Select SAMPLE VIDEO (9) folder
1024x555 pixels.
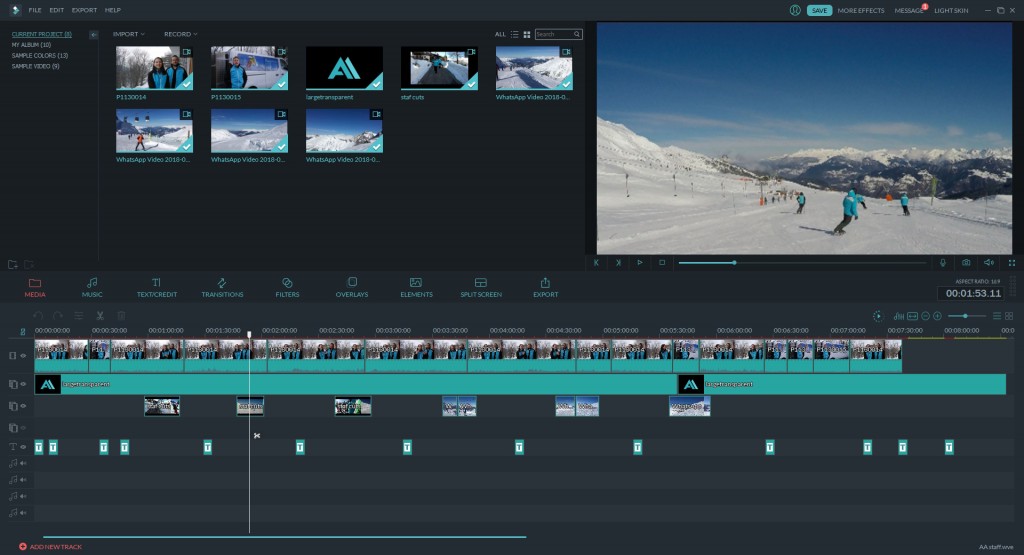35,66
